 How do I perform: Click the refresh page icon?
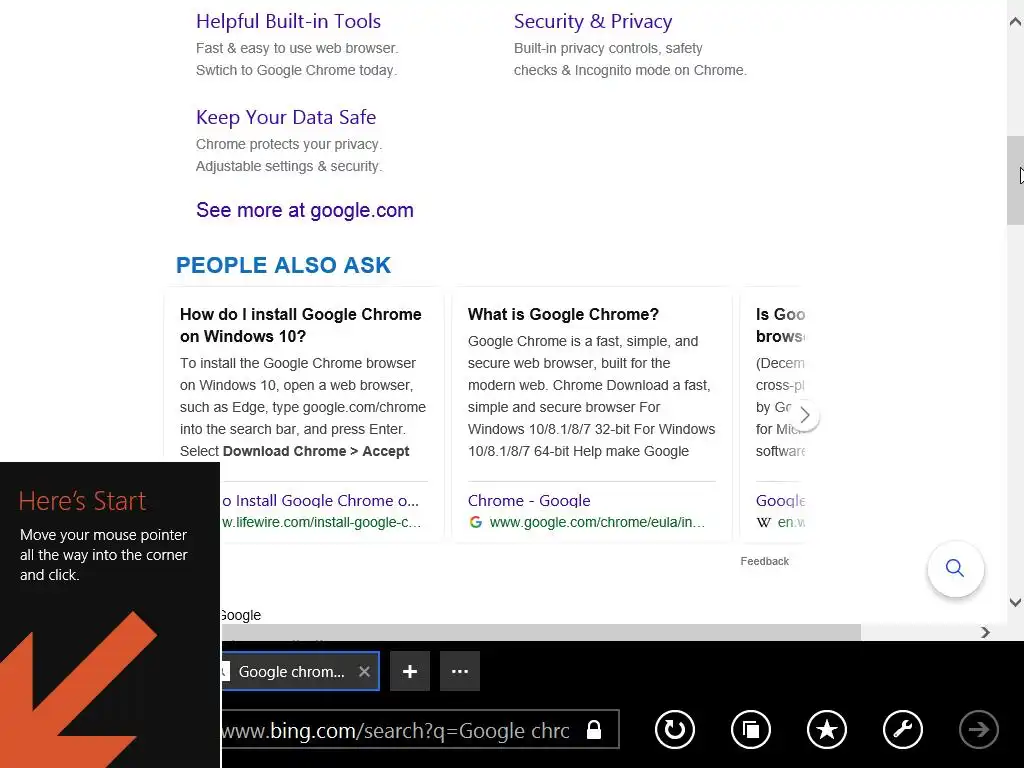point(675,729)
